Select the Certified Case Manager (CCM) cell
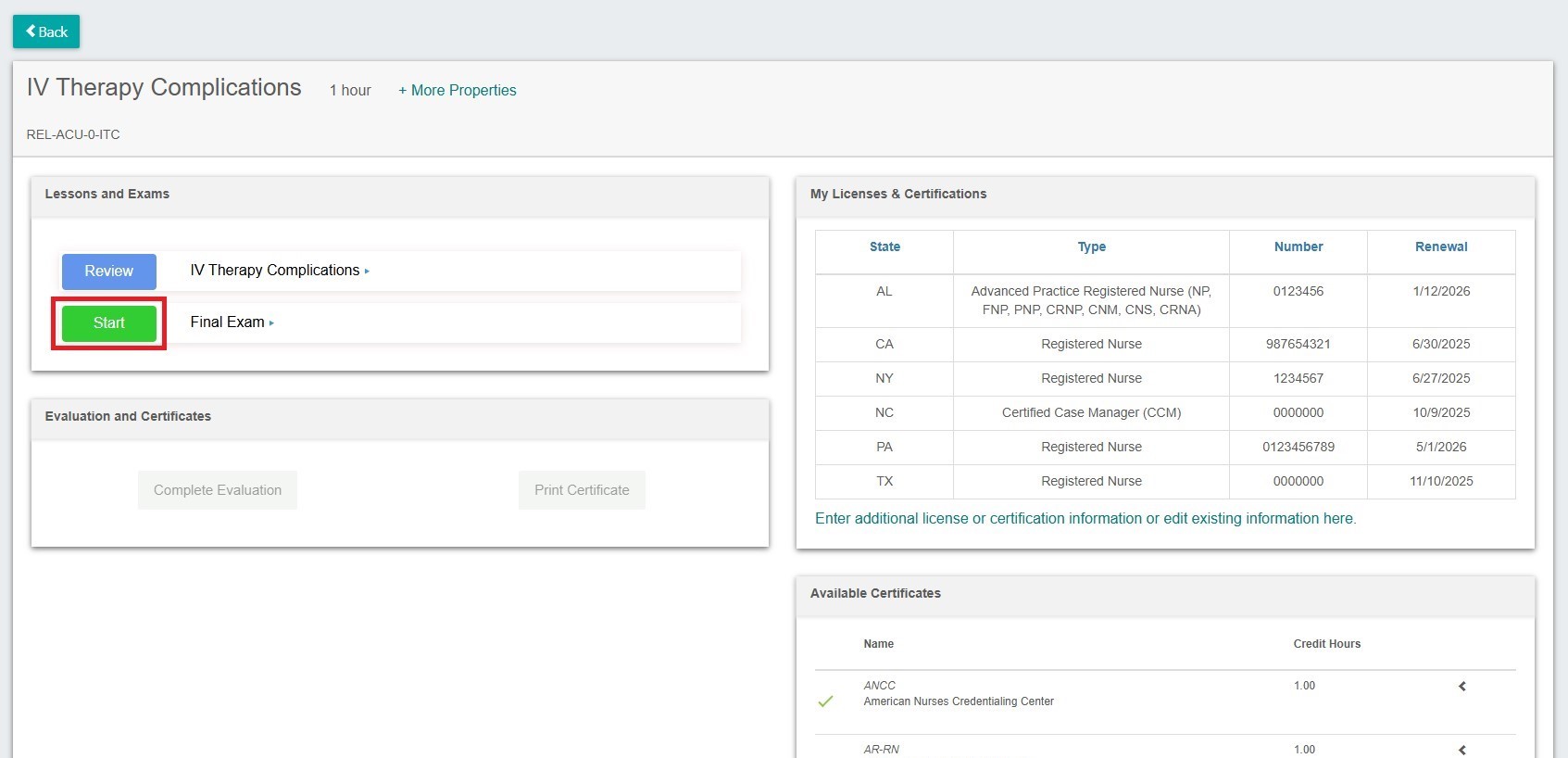This screenshot has width=1568, height=758. tap(1091, 412)
